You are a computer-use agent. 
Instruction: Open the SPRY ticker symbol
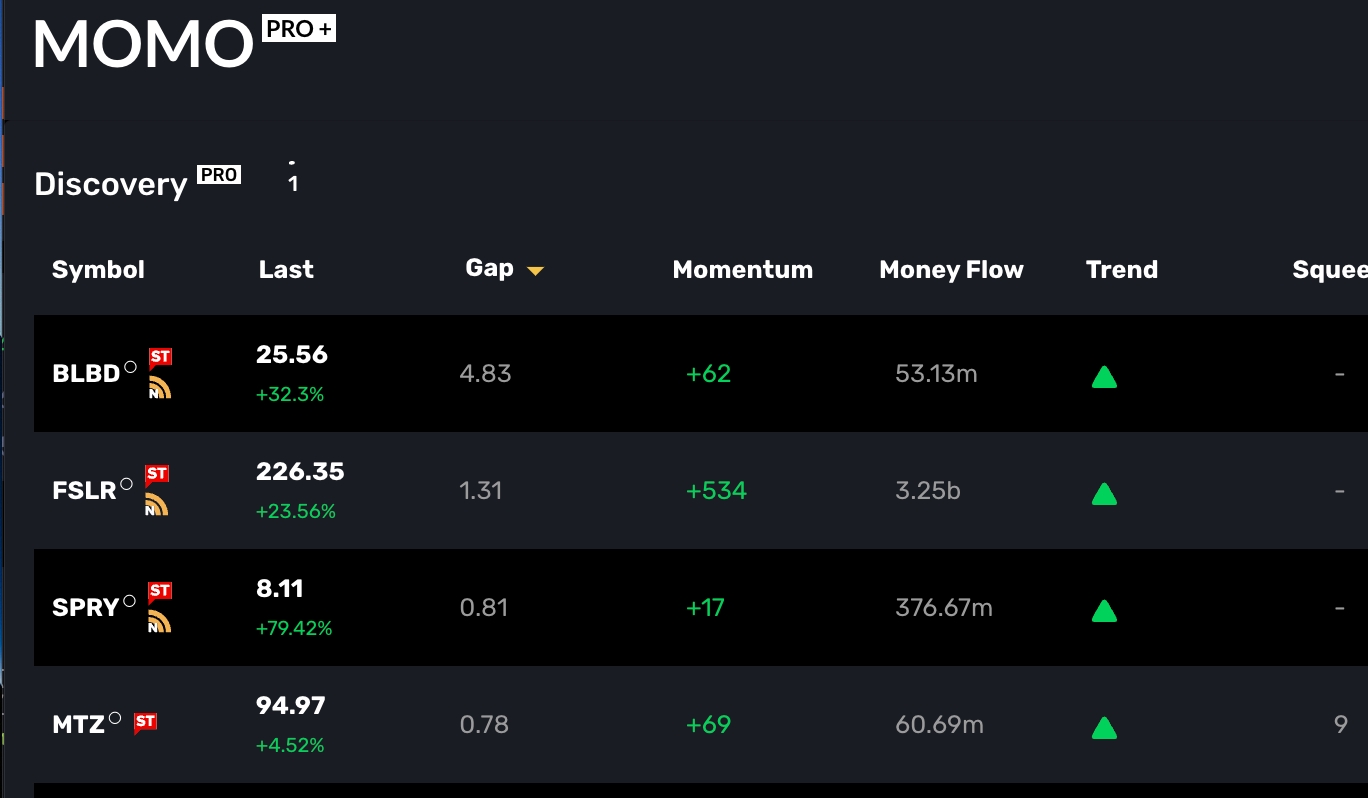point(86,608)
